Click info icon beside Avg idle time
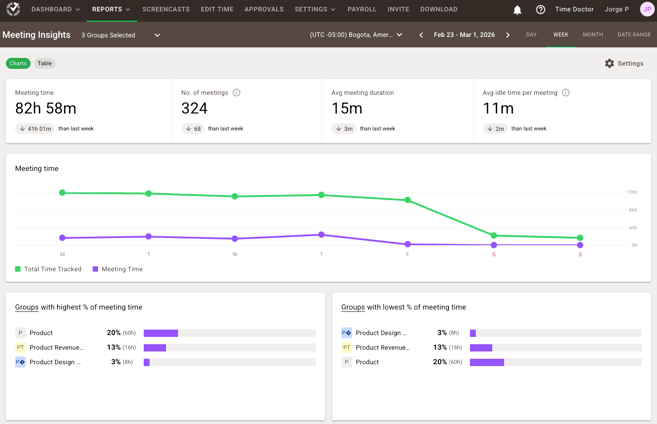The width and height of the screenshot is (657, 424). [566, 93]
